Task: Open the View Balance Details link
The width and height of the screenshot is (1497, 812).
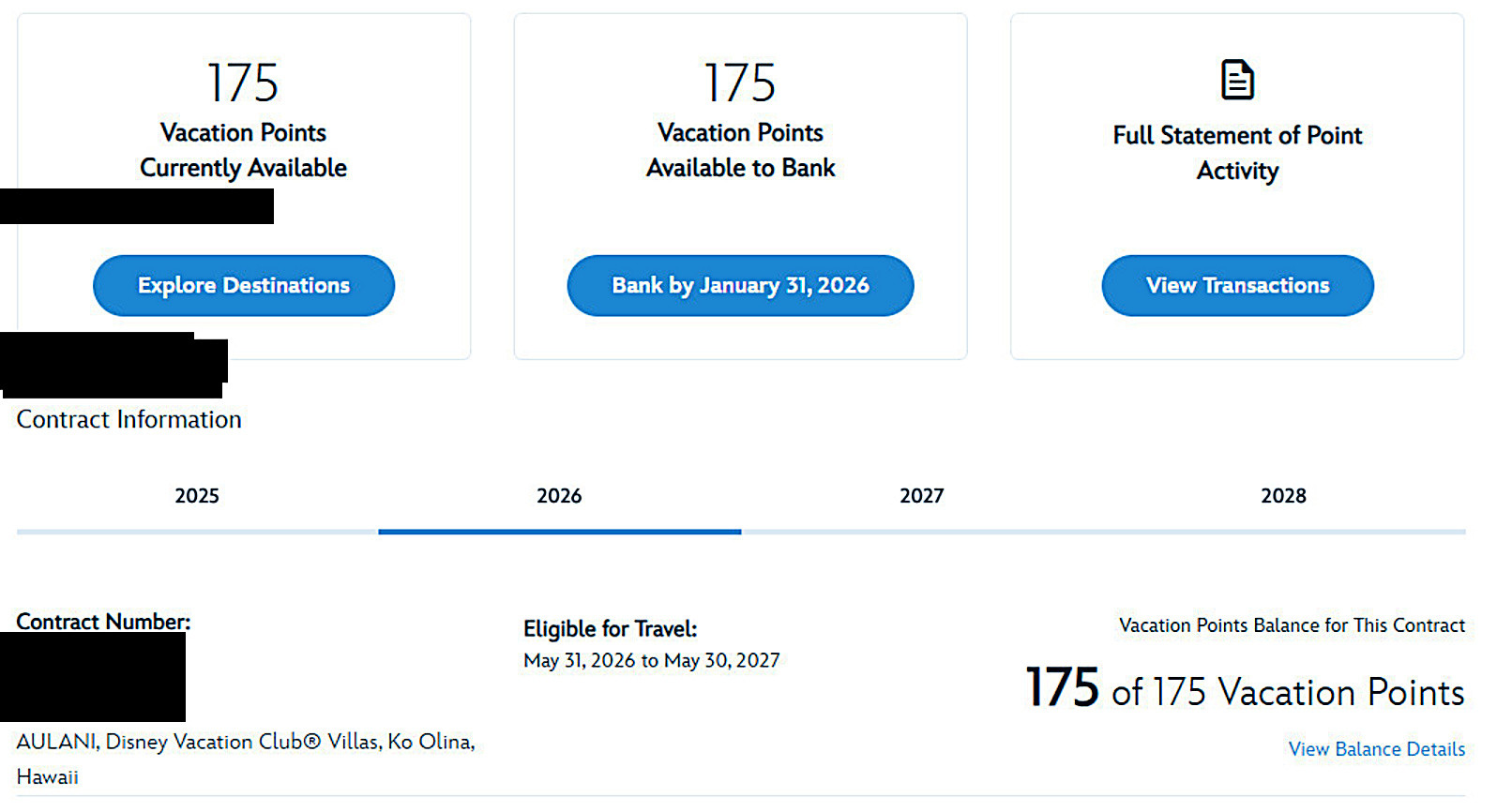Action: [1376, 749]
